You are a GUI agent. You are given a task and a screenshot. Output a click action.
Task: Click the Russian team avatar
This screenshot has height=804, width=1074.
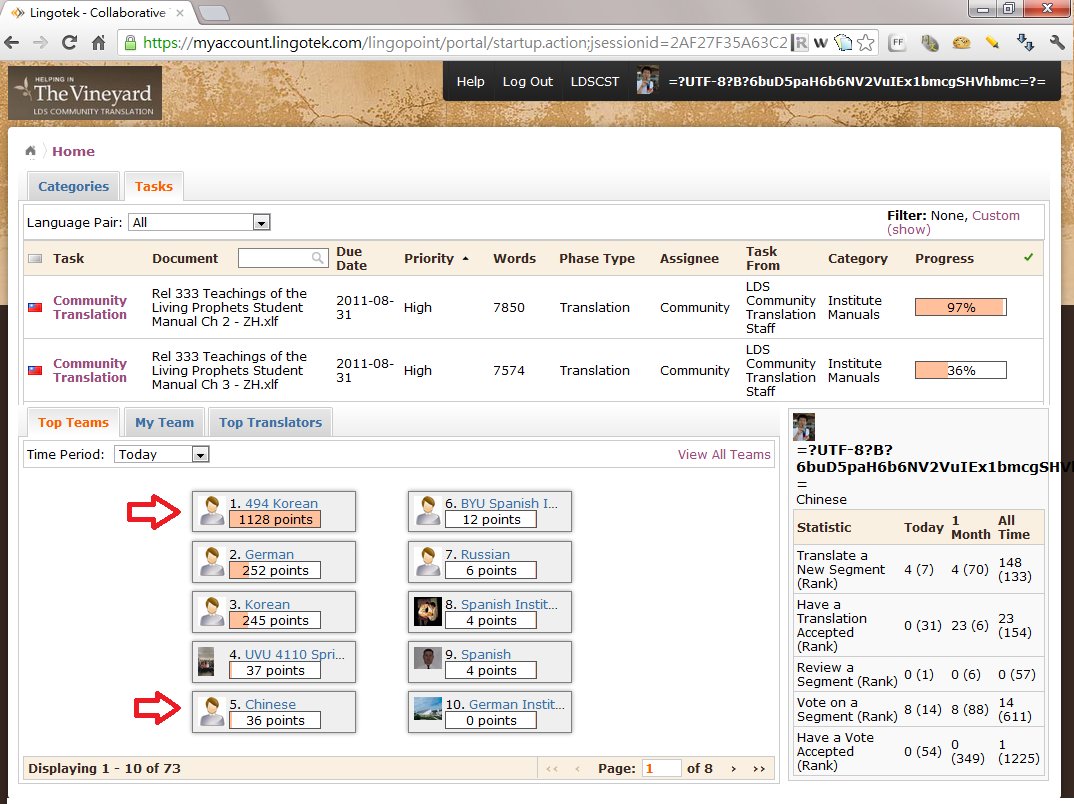tap(427, 562)
